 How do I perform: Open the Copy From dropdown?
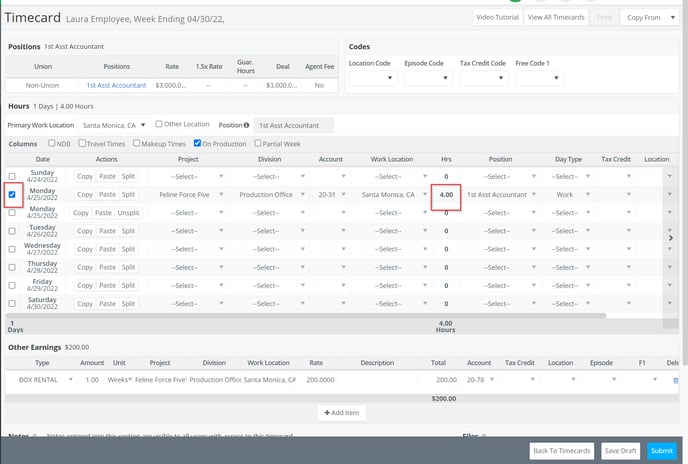click(x=650, y=18)
